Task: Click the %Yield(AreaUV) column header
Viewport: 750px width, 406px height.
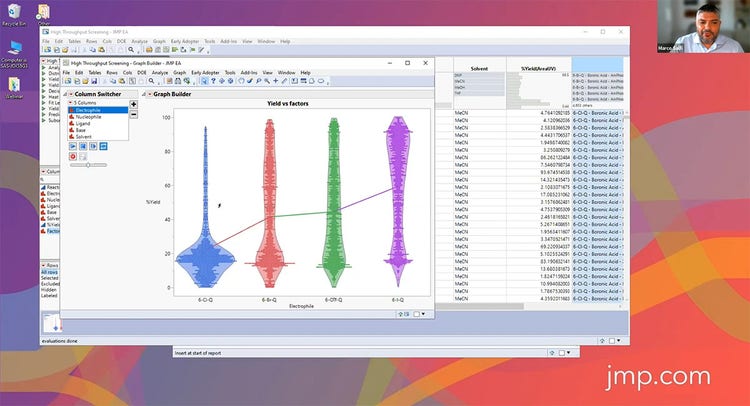Action: [x=539, y=68]
